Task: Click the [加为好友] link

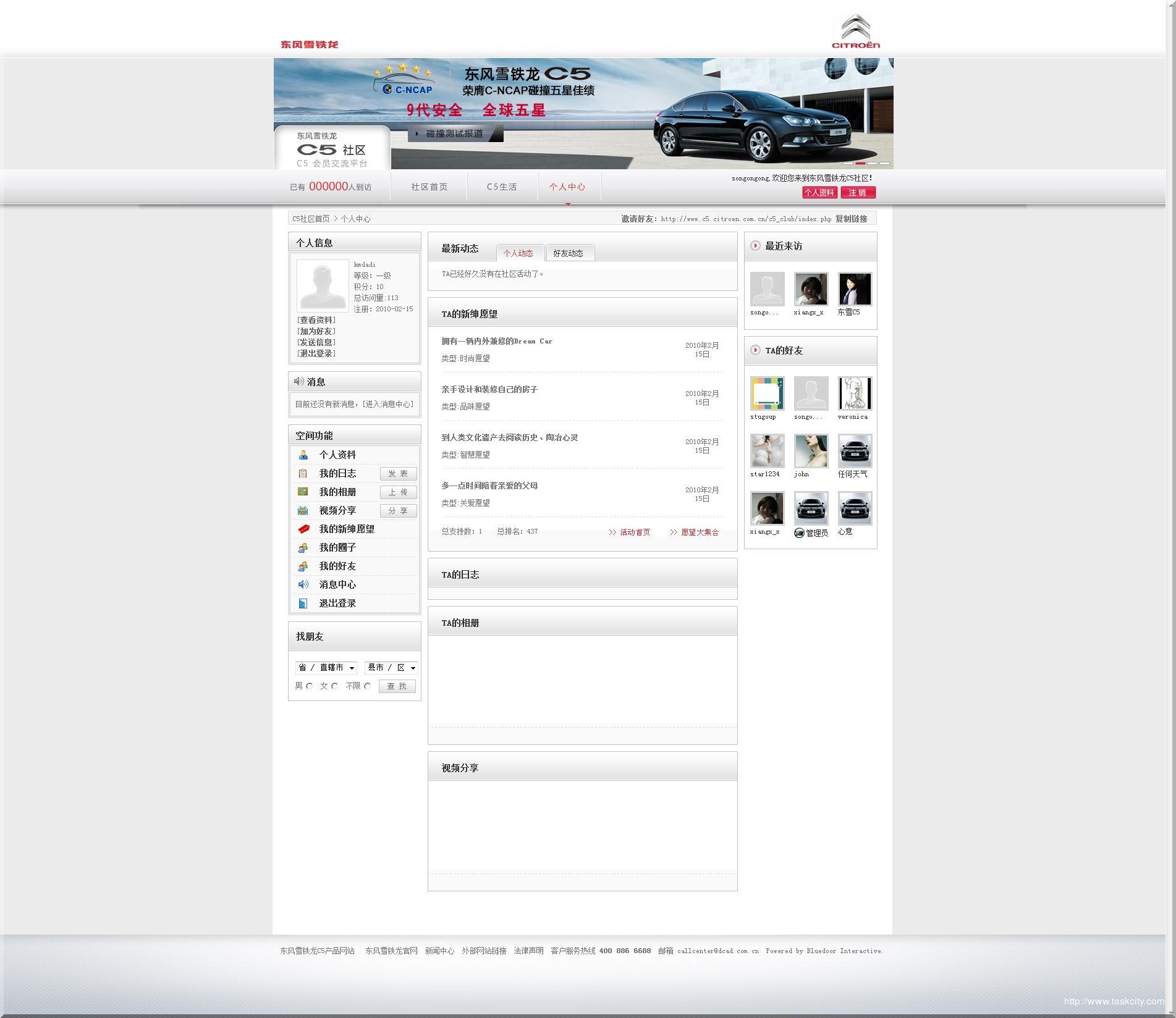Action: (316, 331)
